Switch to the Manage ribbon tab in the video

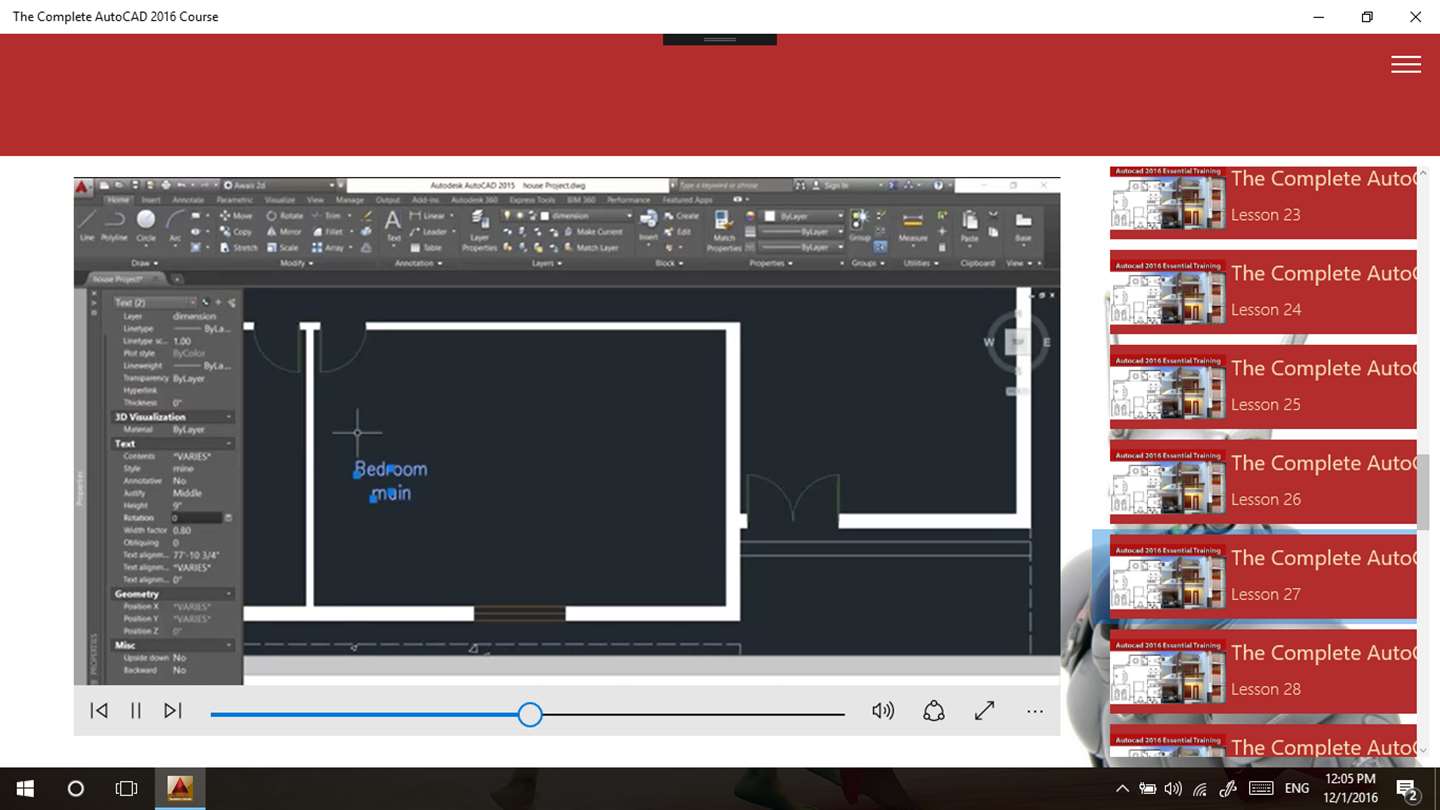coord(349,200)
